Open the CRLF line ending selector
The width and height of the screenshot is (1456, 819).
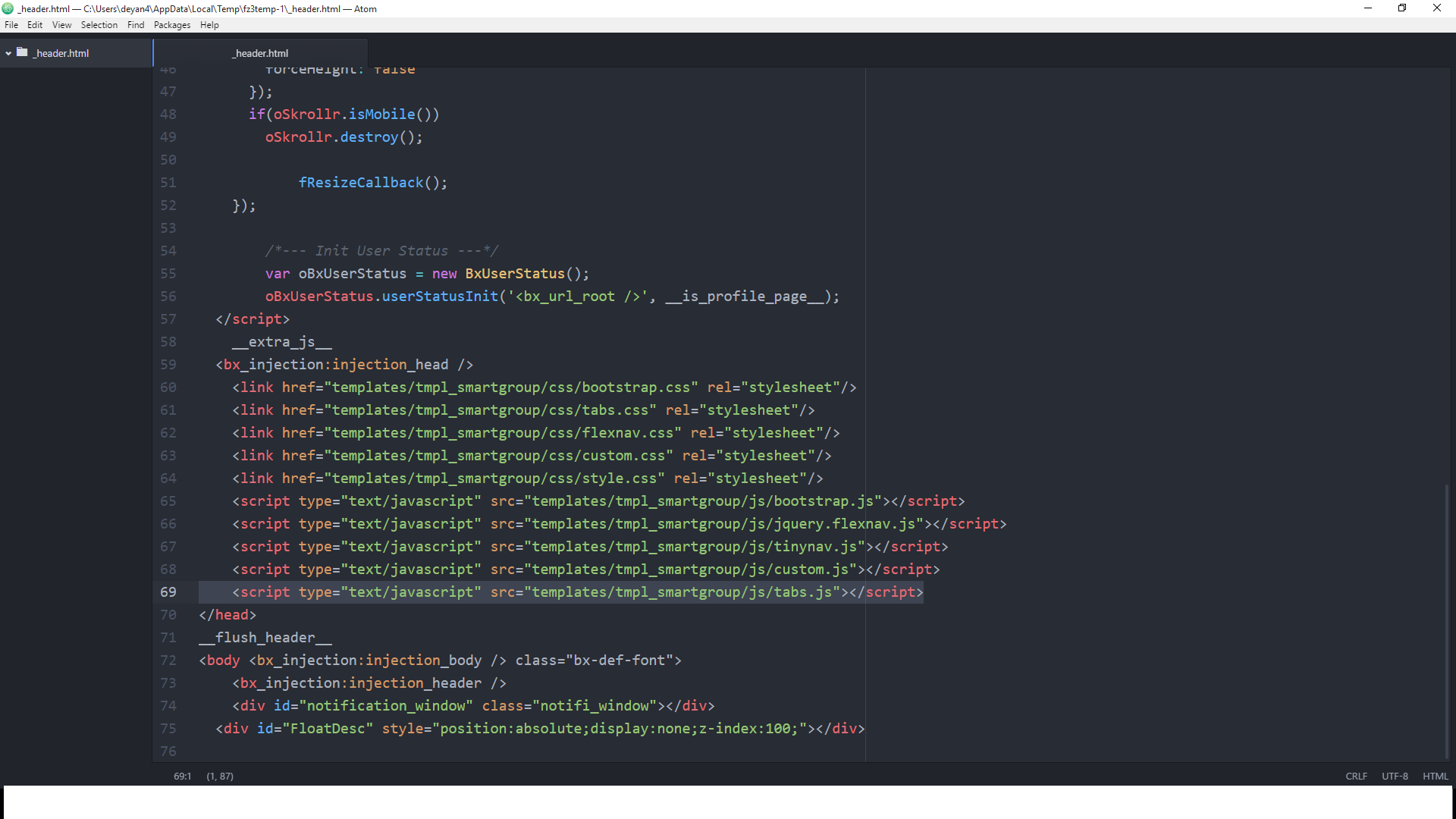coord(1356,776)
